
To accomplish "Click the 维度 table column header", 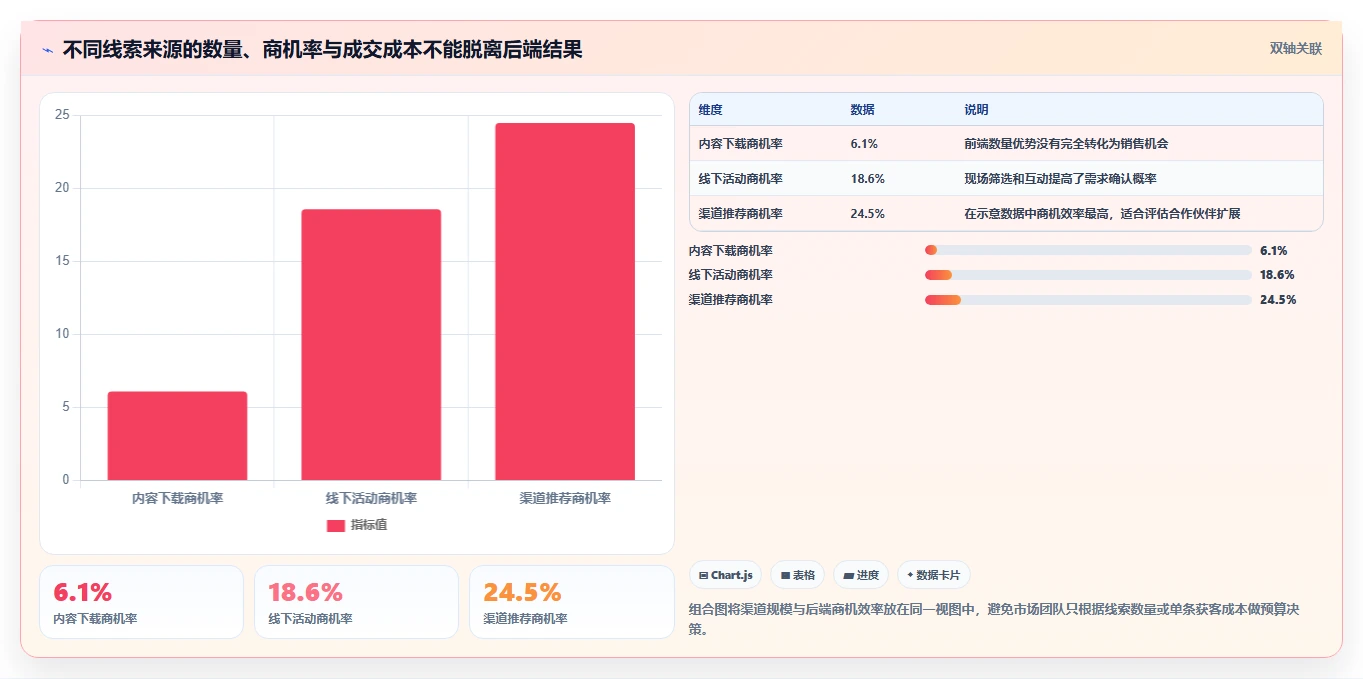I will click(710, 110).
